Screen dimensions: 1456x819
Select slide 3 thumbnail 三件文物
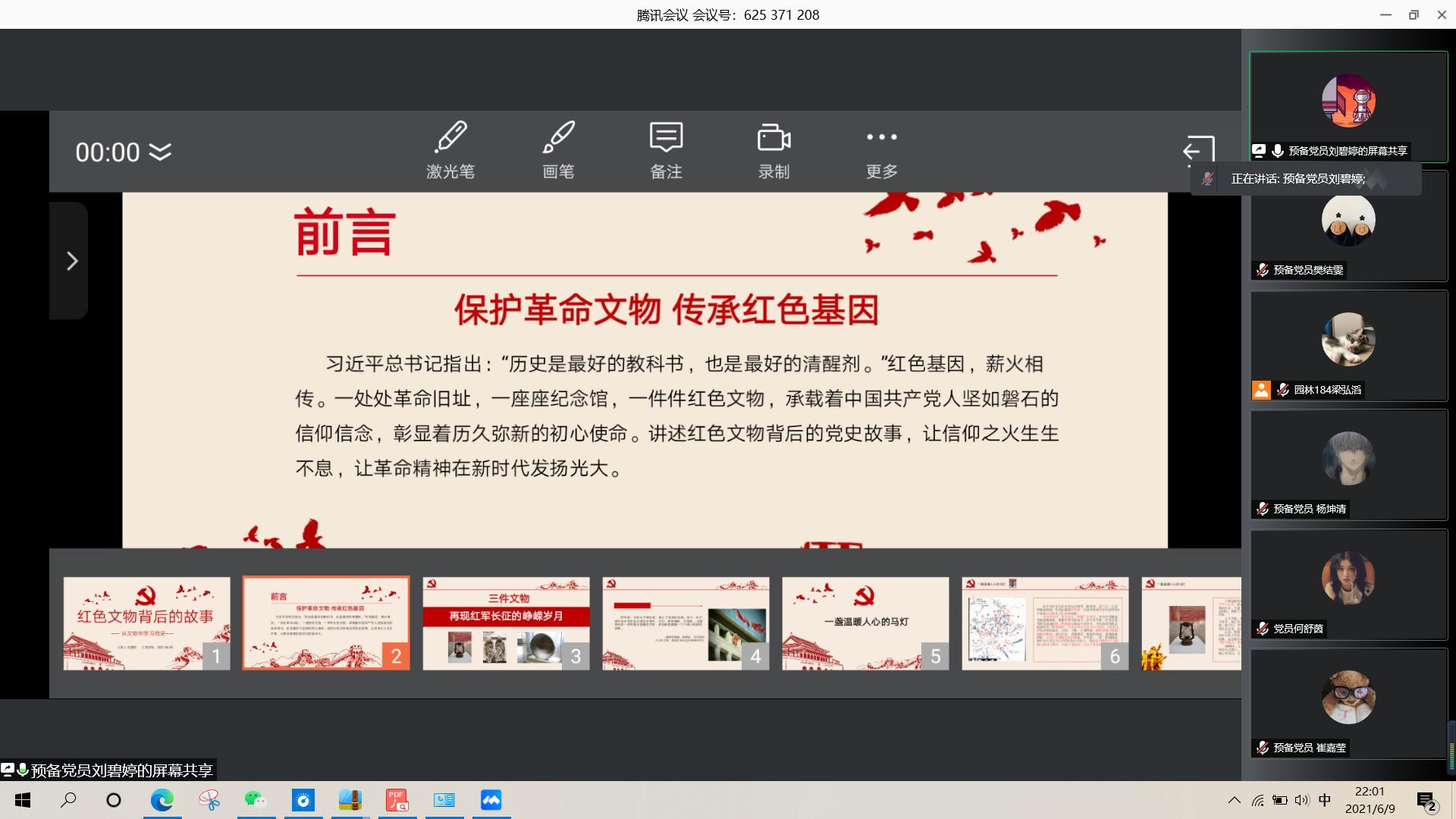point(506,623)
